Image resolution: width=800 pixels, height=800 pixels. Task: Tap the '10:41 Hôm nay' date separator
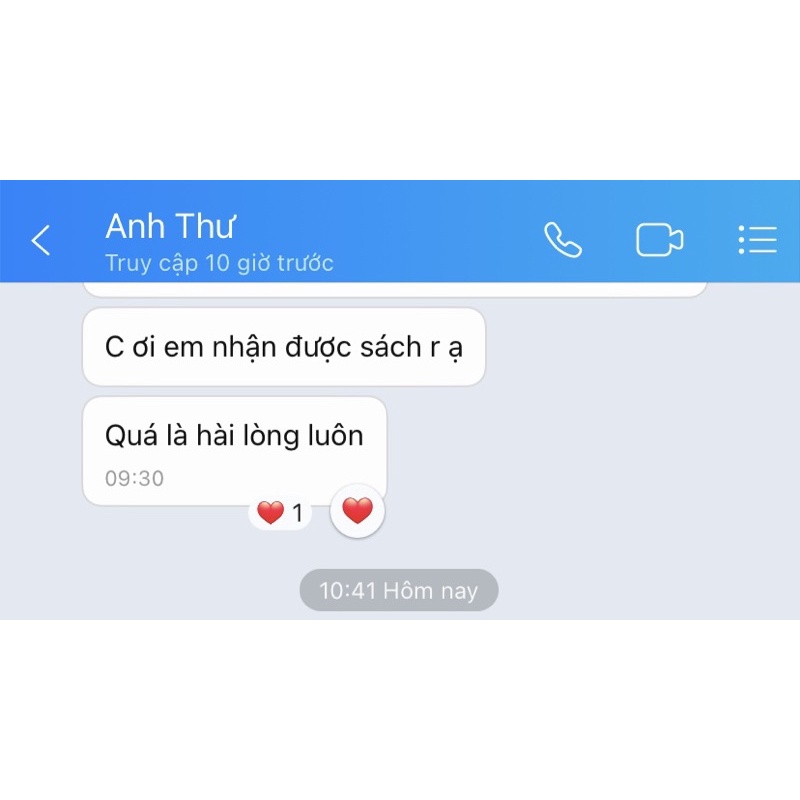[x=399, y=590]
